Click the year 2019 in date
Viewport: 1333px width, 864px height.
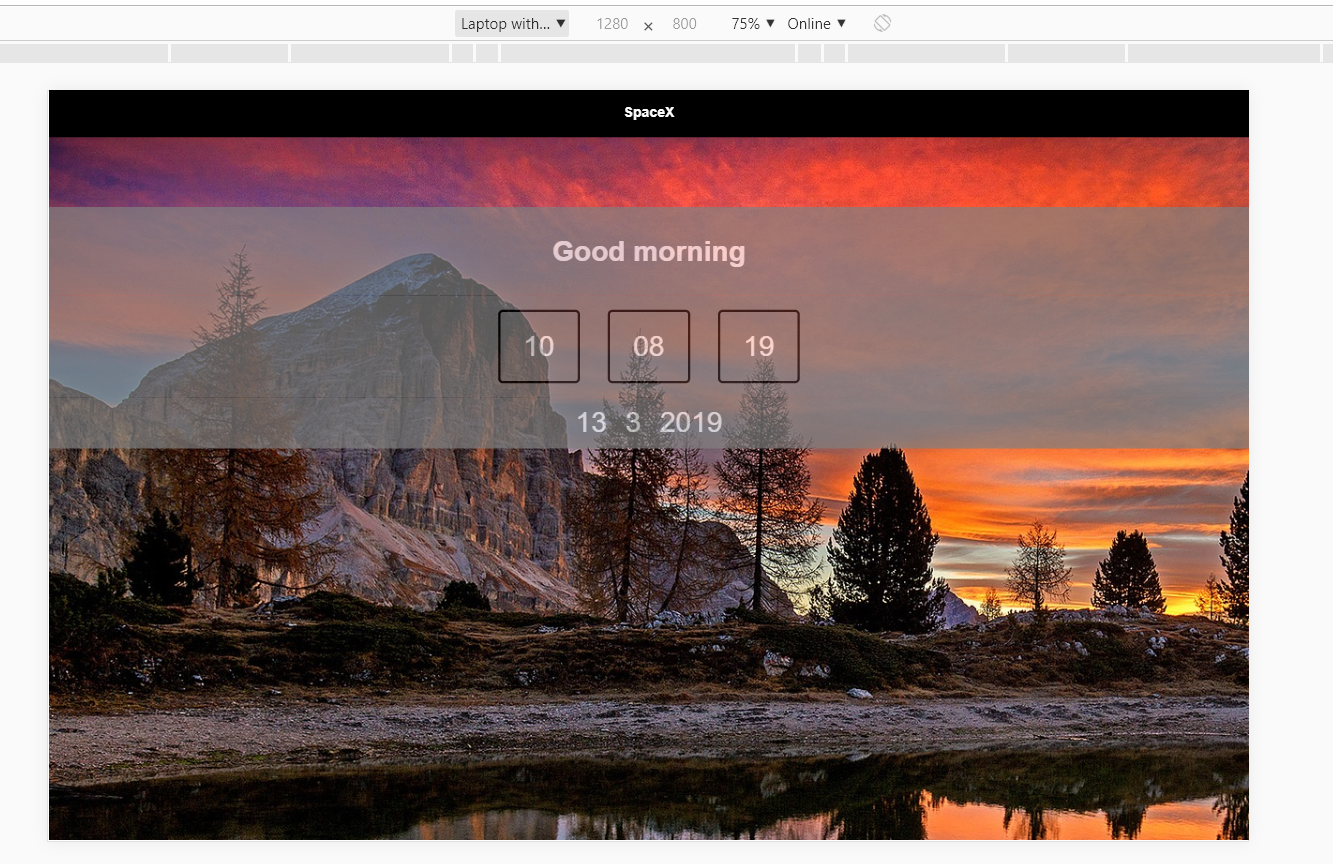click(x=691, y=423)
